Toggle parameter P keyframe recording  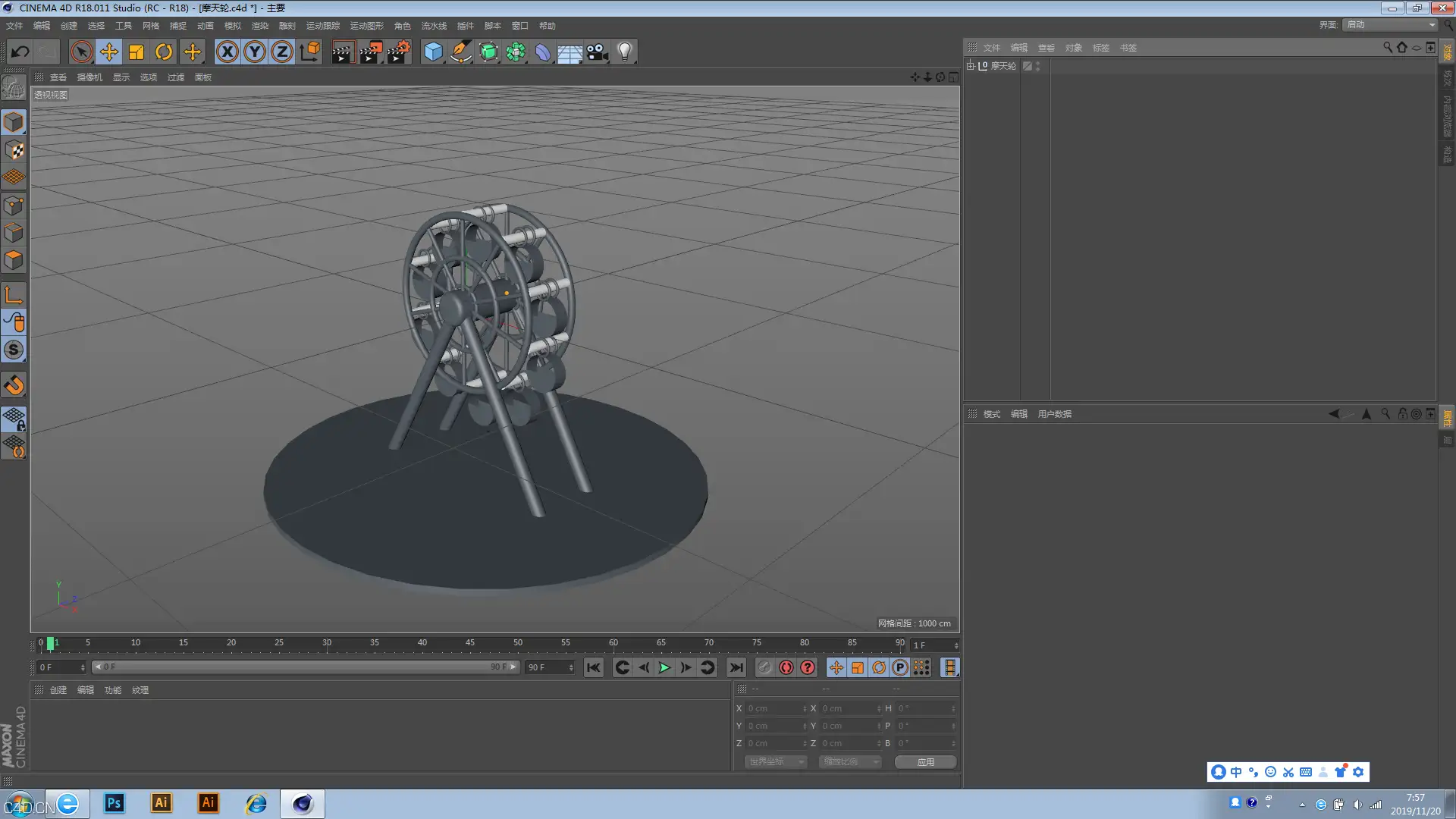tap(900, 667)
